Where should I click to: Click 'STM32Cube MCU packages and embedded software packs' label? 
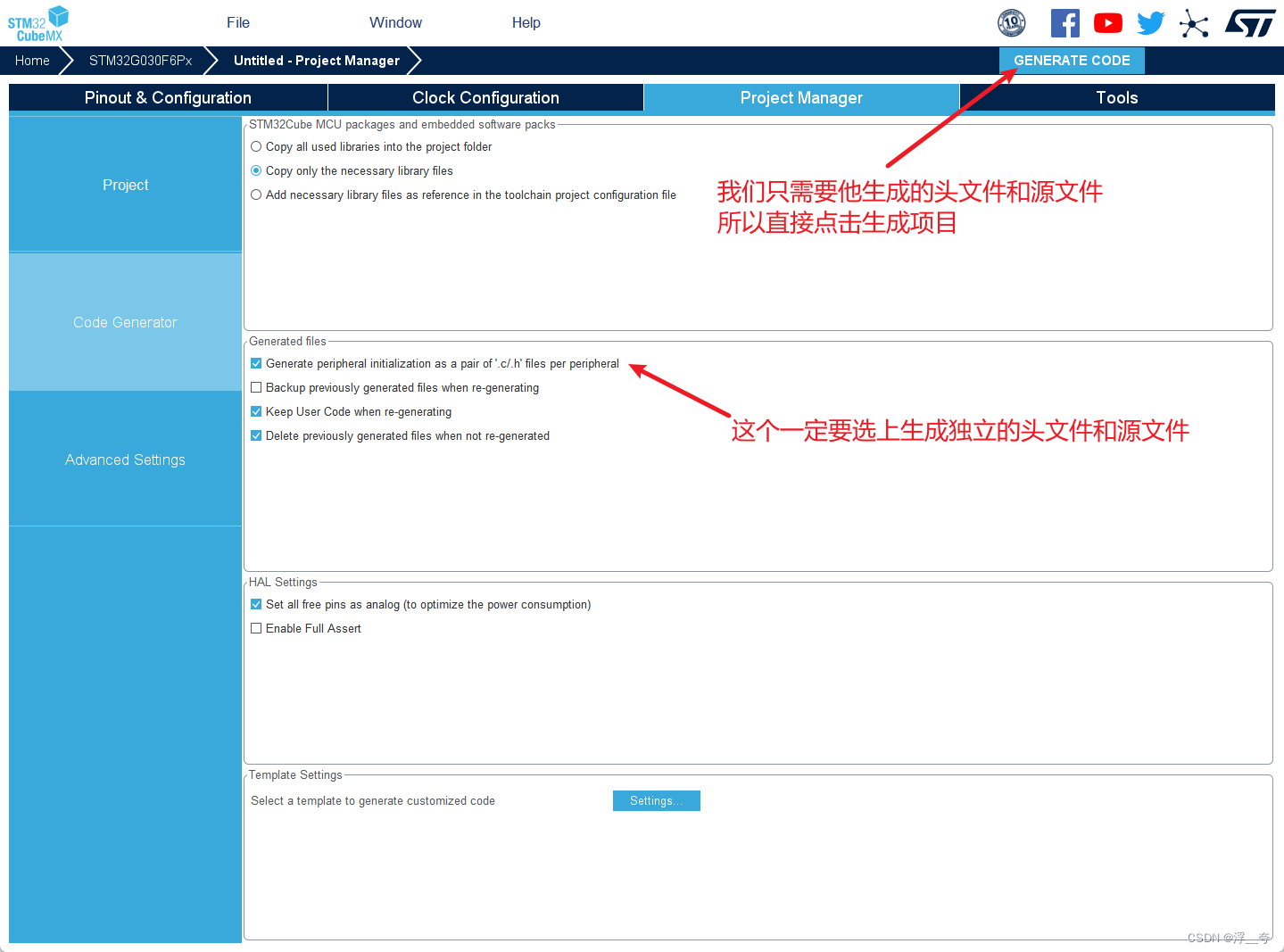coord(402,124)
